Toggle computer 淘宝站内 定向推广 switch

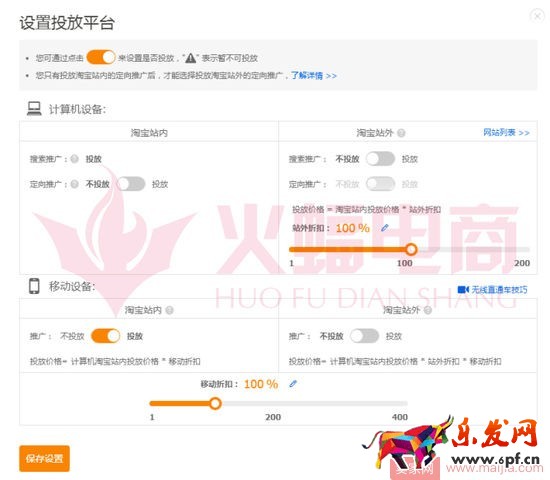131,184
